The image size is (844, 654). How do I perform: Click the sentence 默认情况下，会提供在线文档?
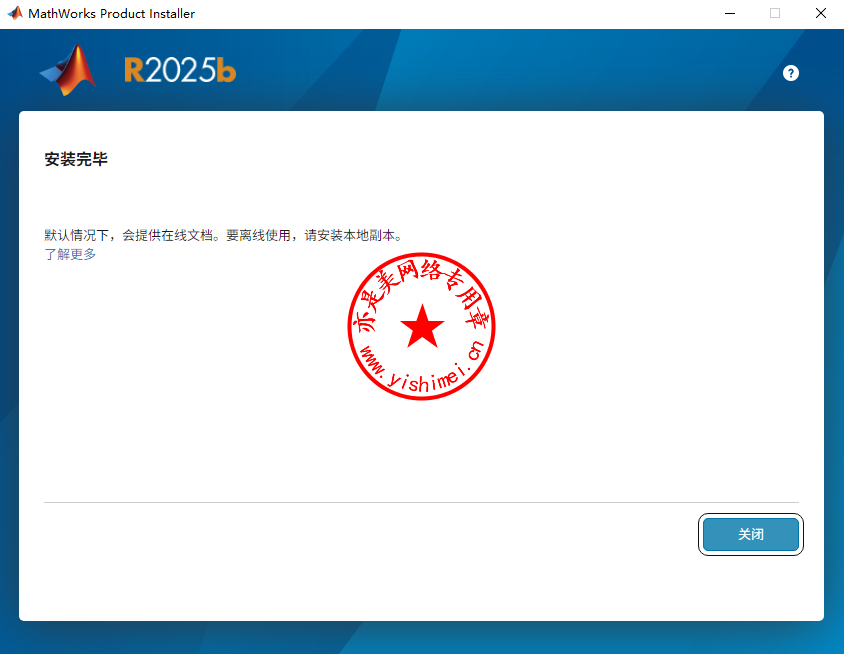tap(130, 236)
